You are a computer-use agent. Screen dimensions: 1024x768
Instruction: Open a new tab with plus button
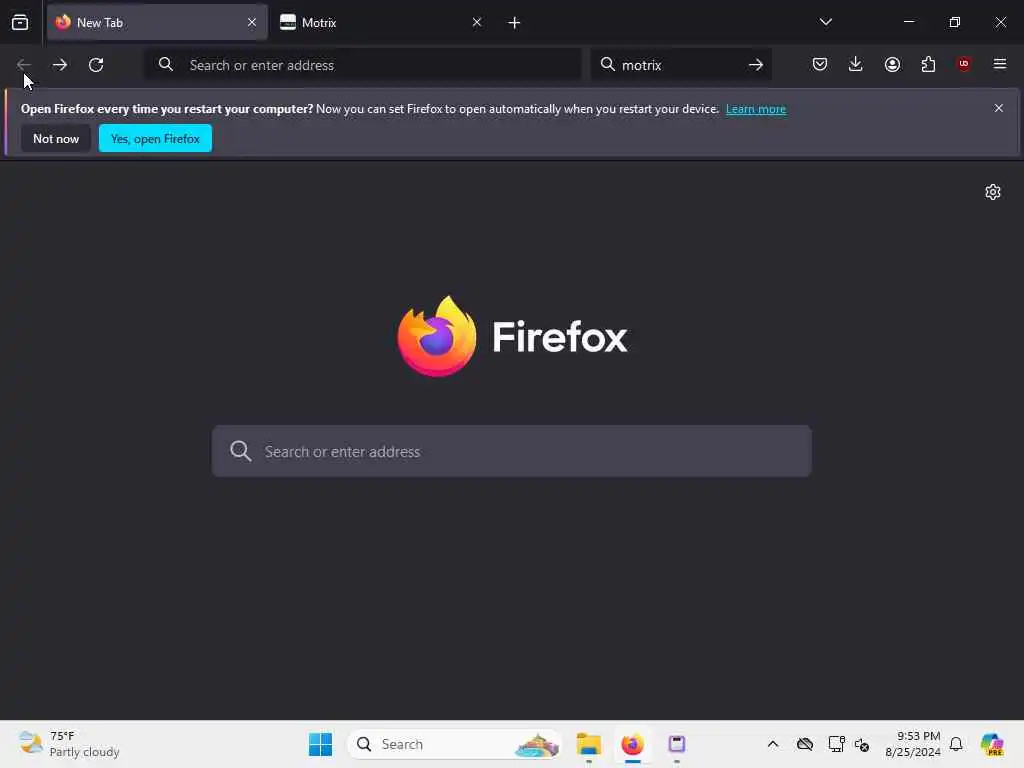(515, 23)
